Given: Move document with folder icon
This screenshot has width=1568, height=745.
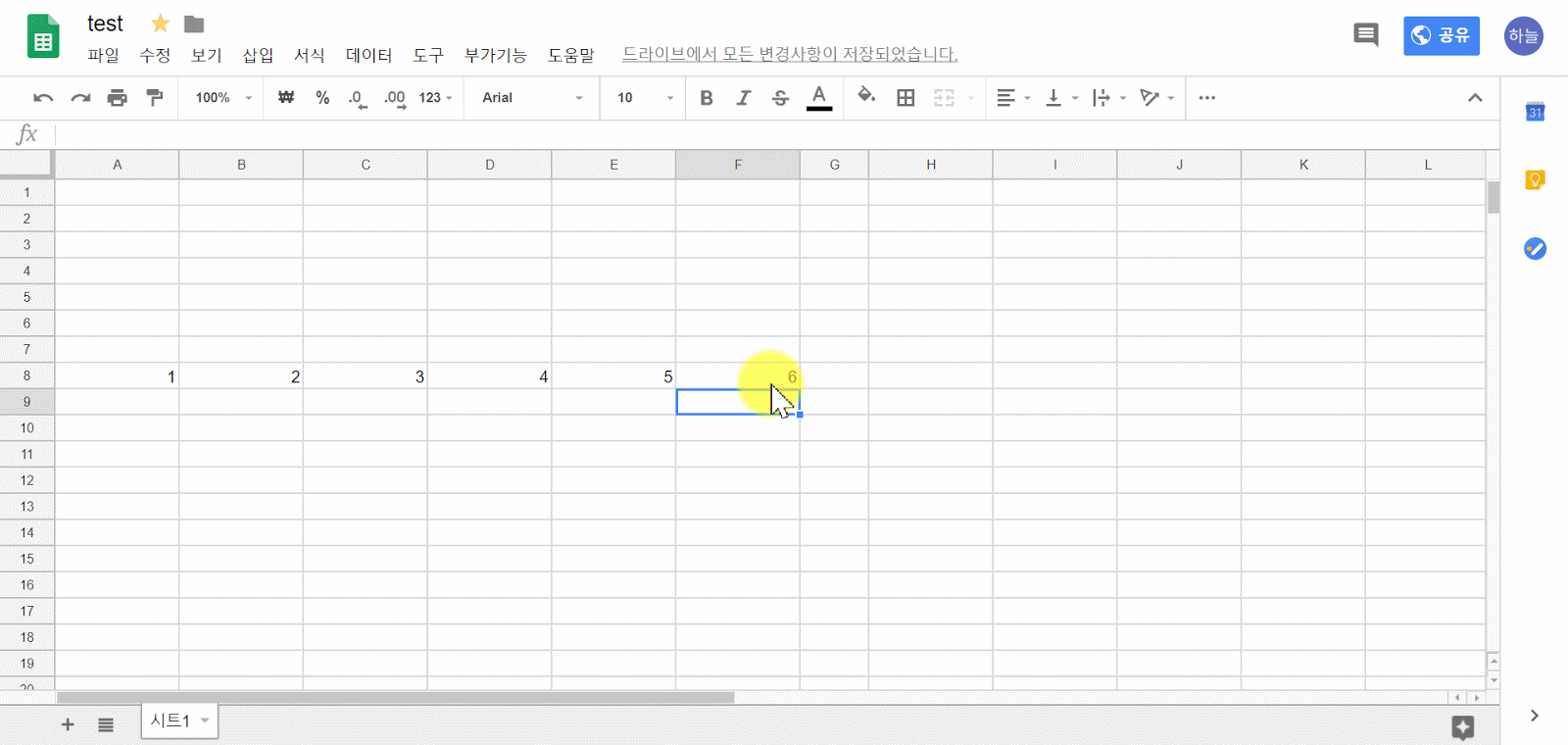Looking at the screenshot, I should click(194, 24).
